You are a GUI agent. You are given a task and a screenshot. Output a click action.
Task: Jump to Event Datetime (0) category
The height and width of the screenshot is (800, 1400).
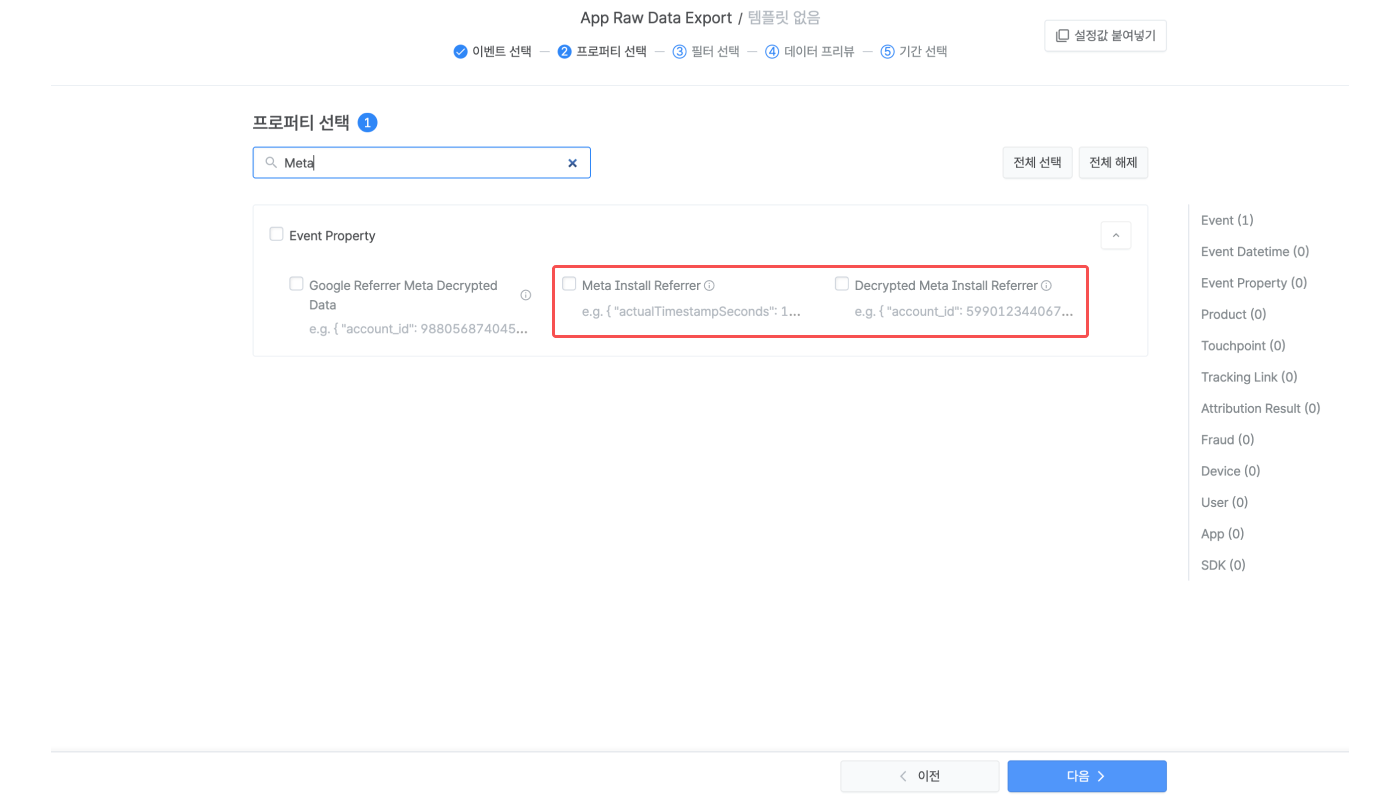(x=1255, y=252)
